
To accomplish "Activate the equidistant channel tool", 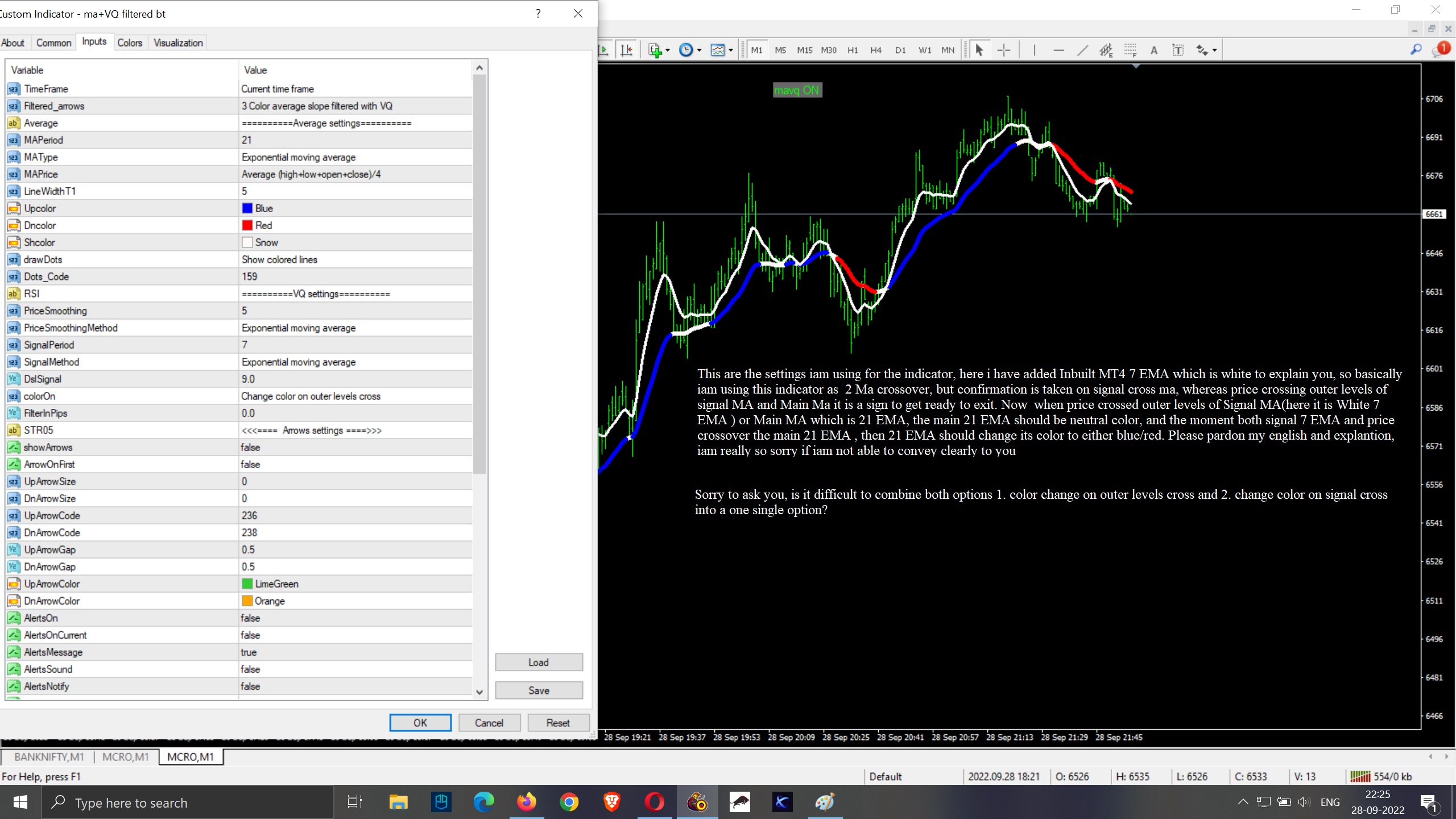I will [1106, 50].
